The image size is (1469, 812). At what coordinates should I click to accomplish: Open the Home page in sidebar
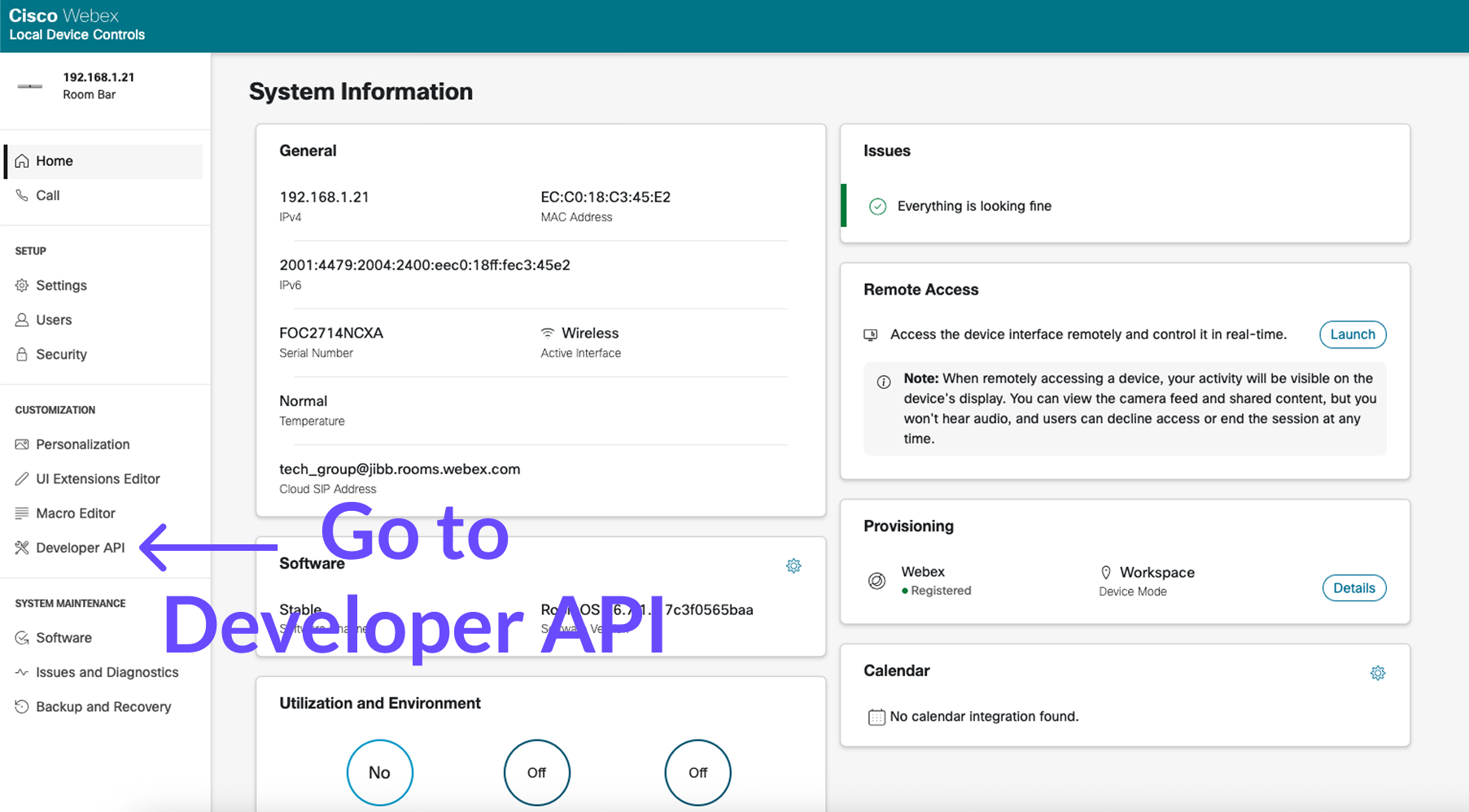(x=104, y=161)
